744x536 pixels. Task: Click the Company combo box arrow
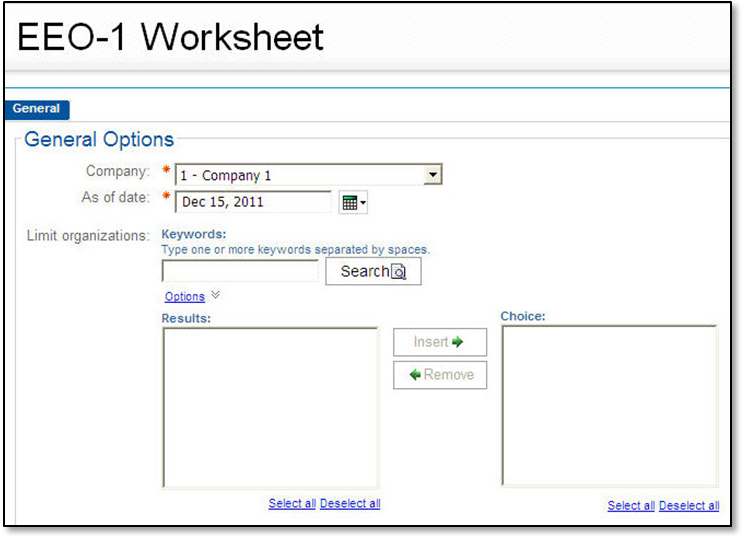[x=432, y=175]
